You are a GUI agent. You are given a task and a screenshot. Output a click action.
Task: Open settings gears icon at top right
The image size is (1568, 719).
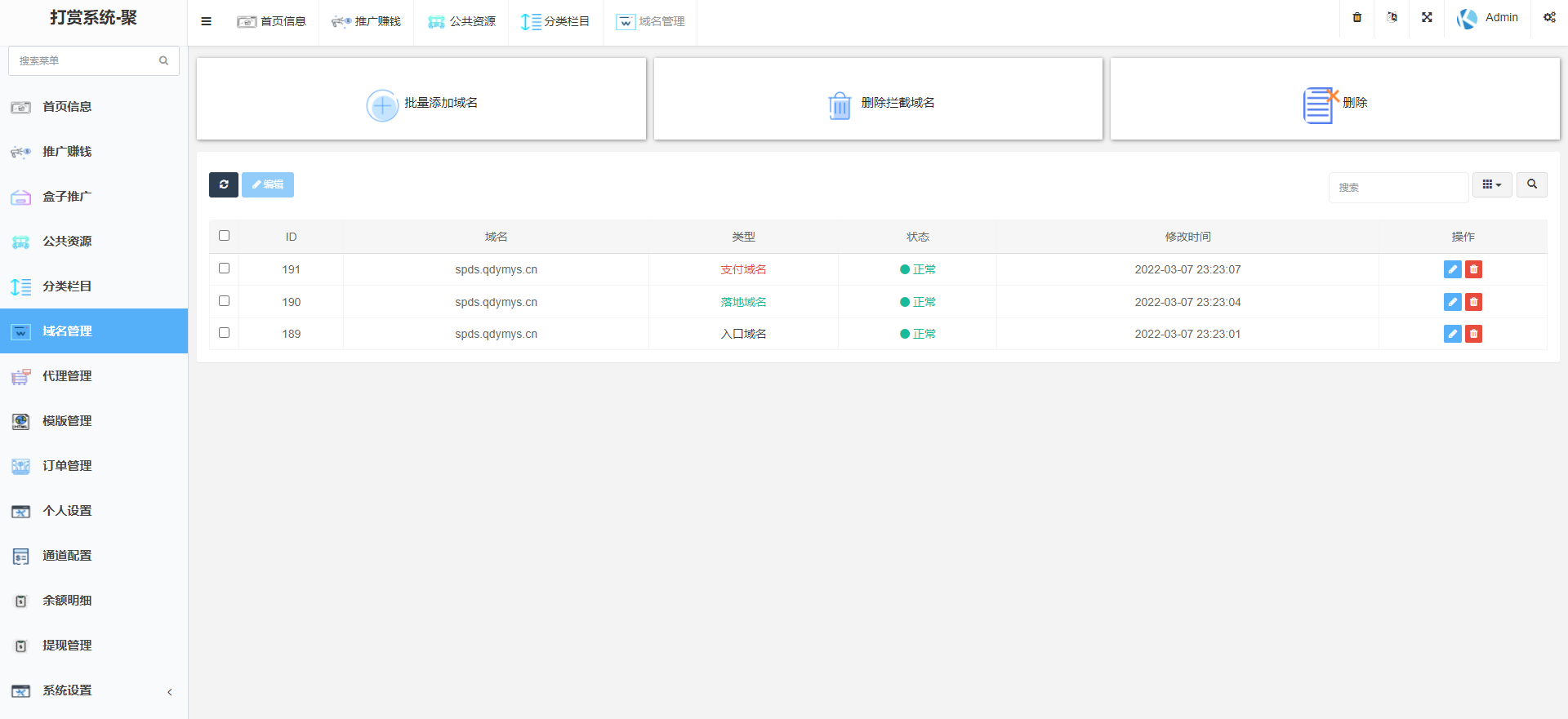pyautogui.click(x=1549, y=17)
